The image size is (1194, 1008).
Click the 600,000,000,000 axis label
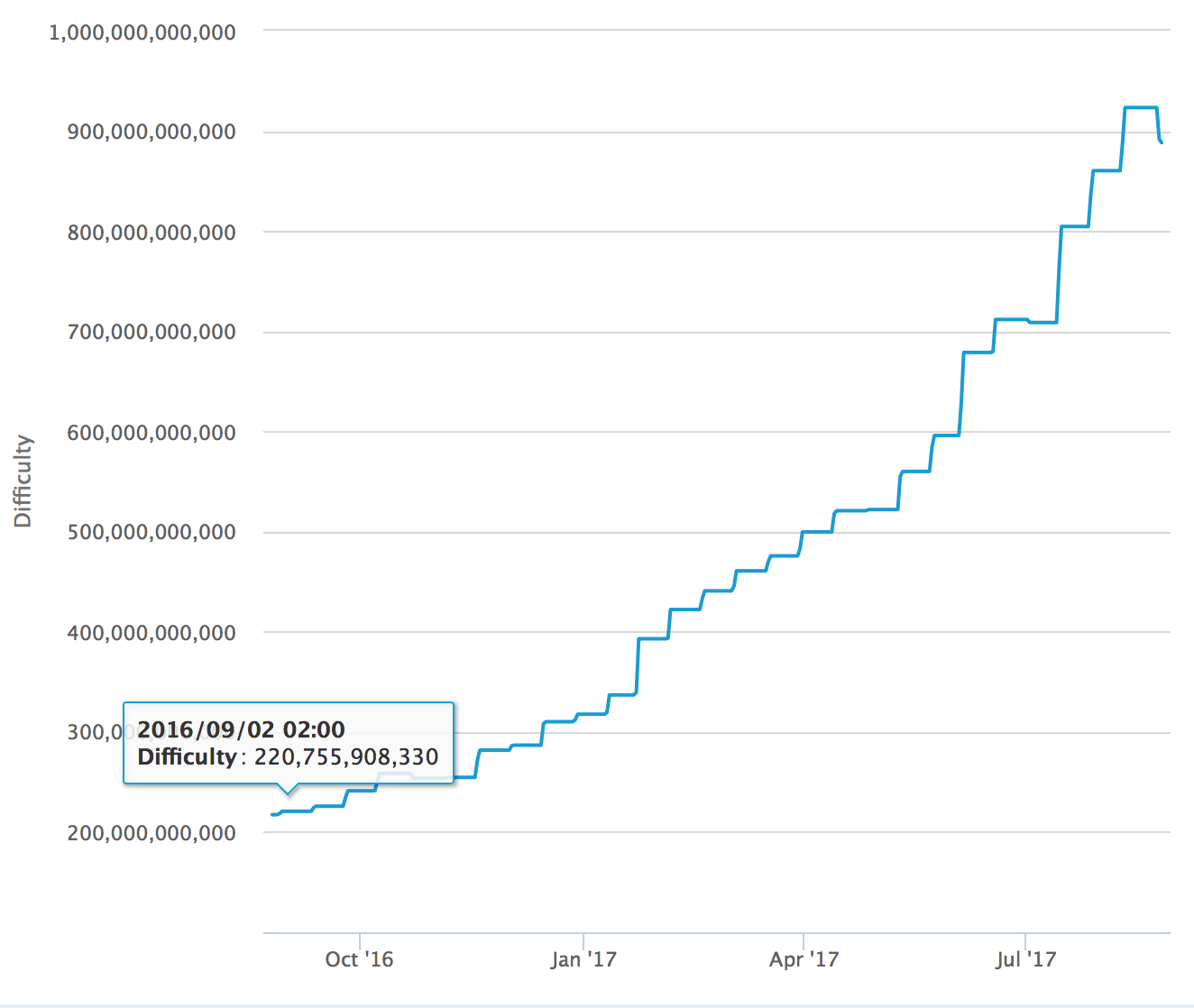[x=152, y=433]
